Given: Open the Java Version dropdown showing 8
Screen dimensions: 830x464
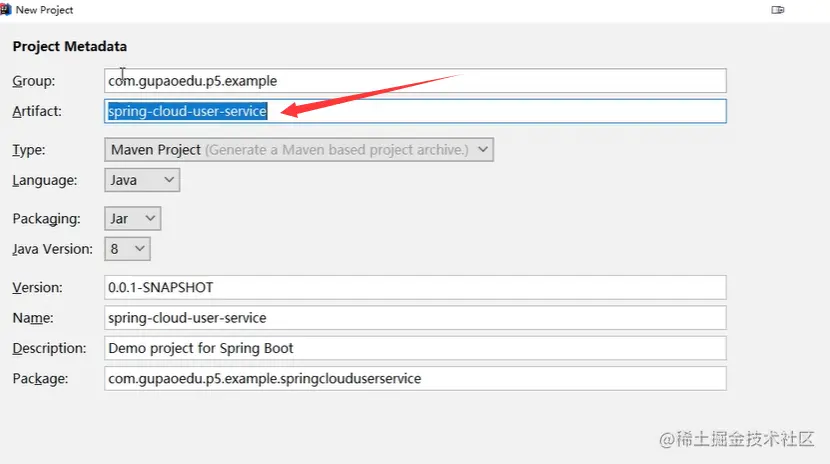Looking at the screenshot, I should [127, 249].
